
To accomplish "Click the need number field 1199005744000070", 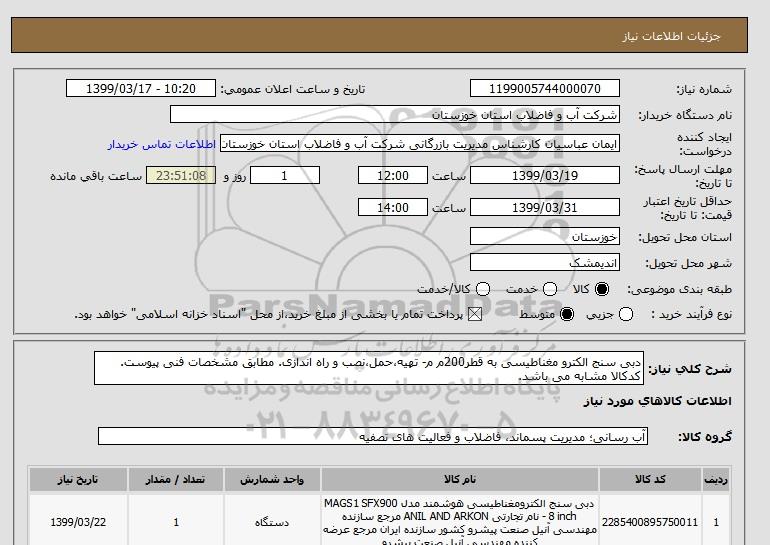I will 545,88.
